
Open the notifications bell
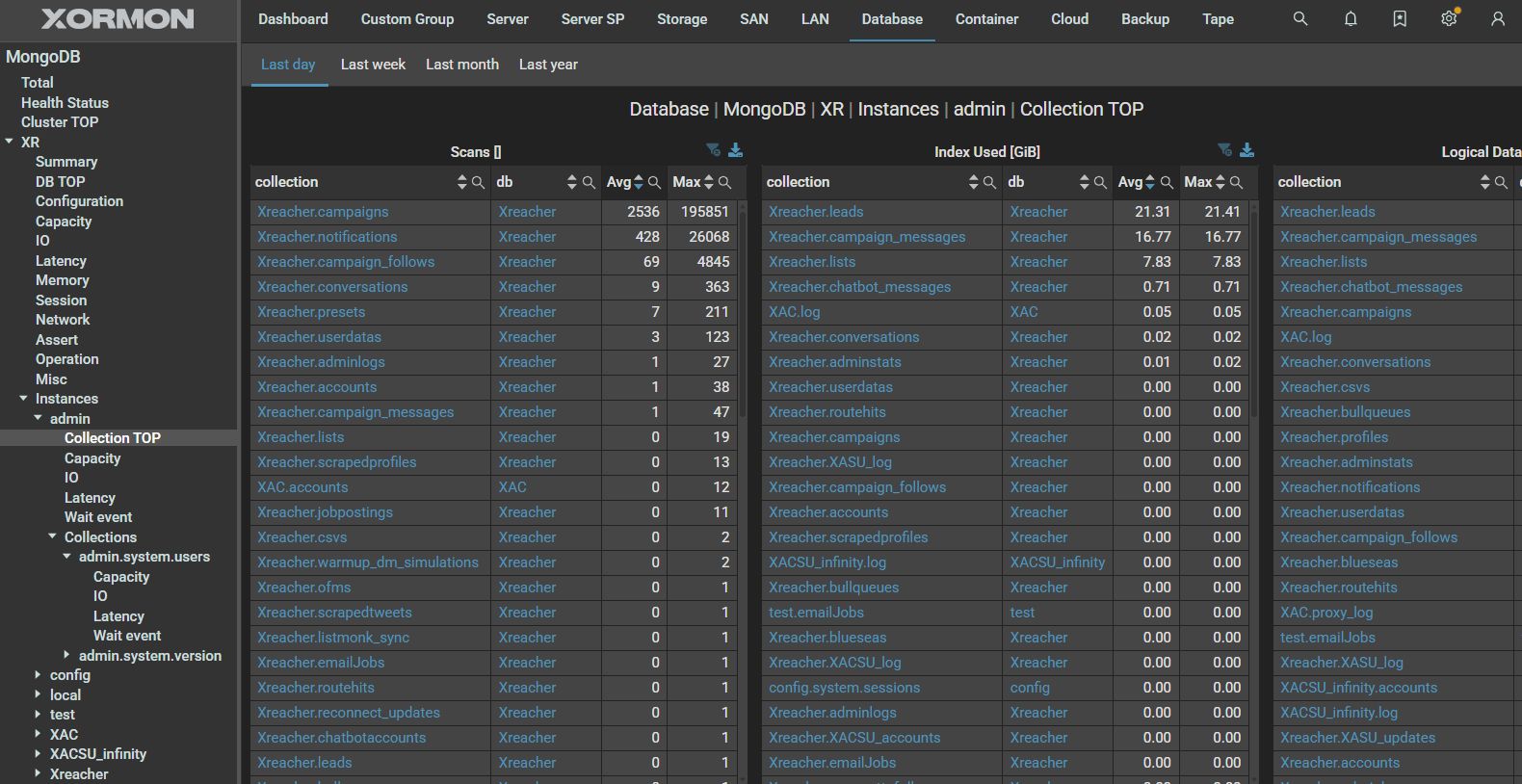1351,19
